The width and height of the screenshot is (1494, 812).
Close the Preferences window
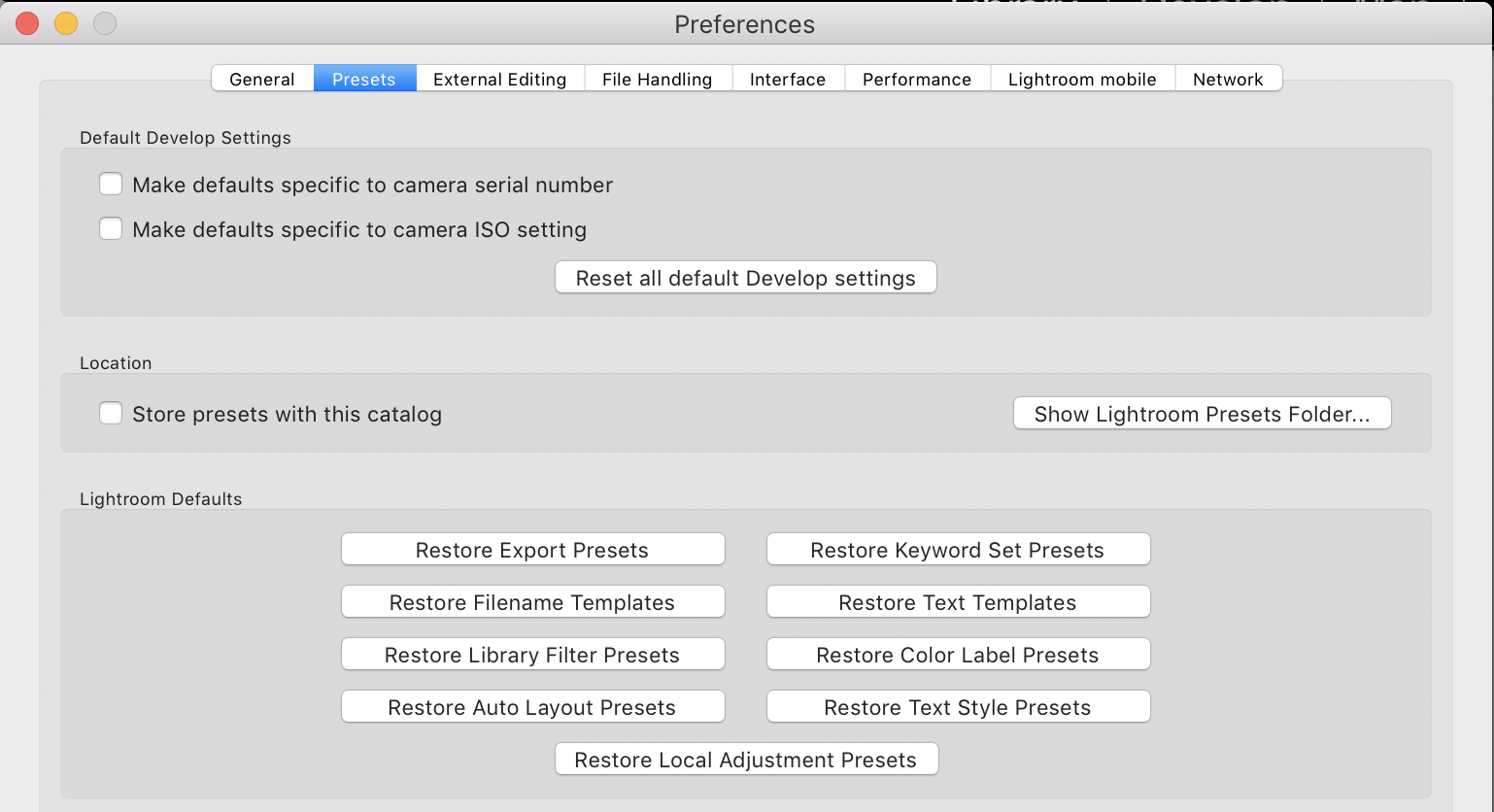coord(27,23)
